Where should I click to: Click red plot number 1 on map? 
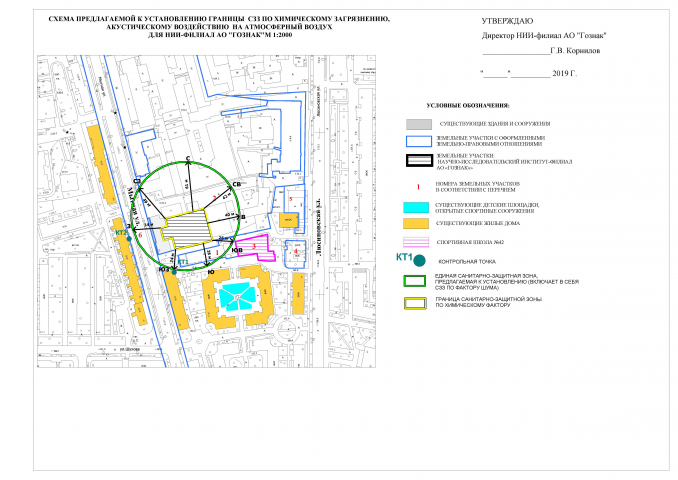[x=217, y=251]
